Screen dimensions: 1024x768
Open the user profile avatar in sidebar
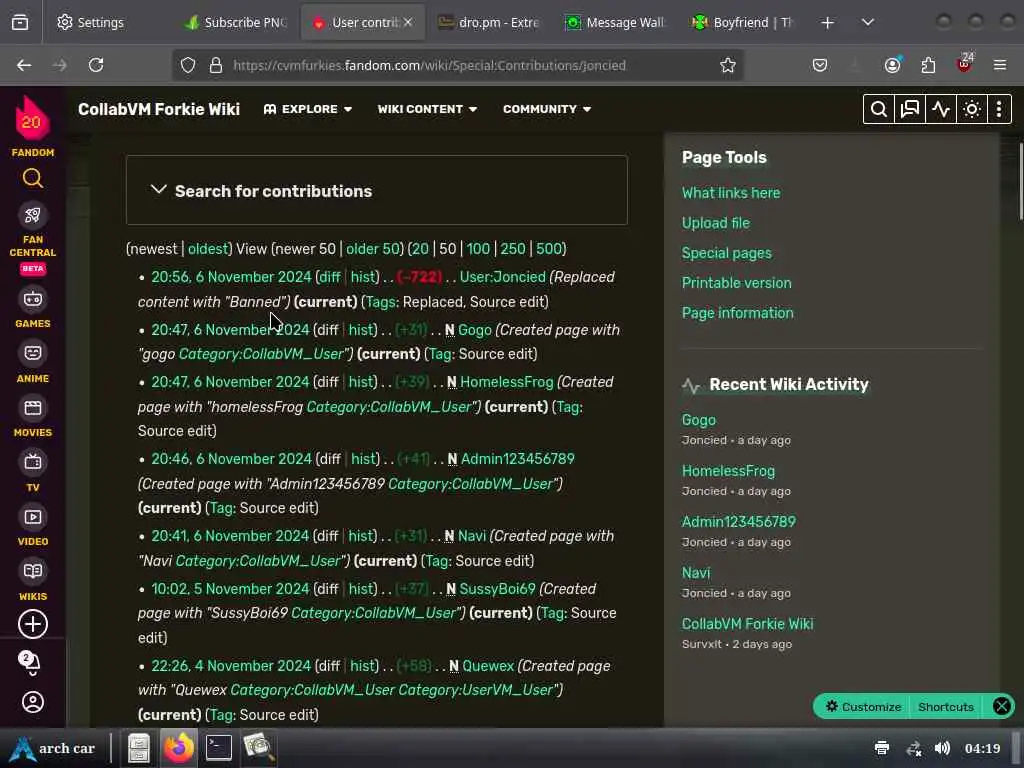(33, 702)
